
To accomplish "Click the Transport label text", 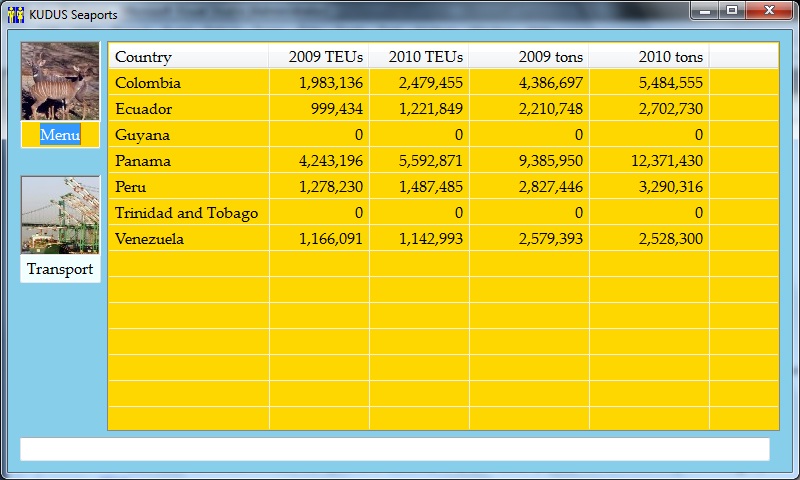I will click(x=60, y=269).
